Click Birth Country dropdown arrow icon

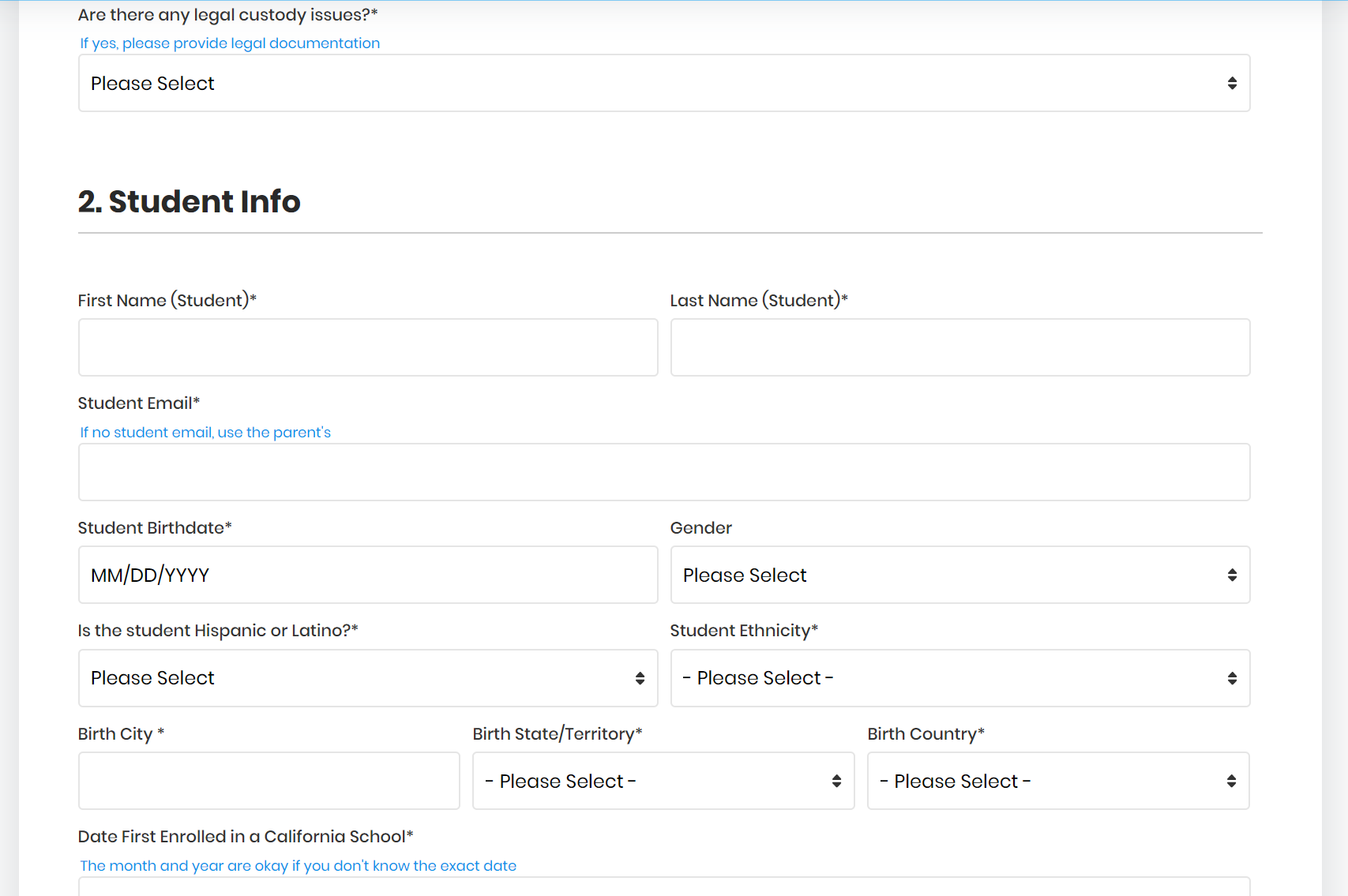1231,781
